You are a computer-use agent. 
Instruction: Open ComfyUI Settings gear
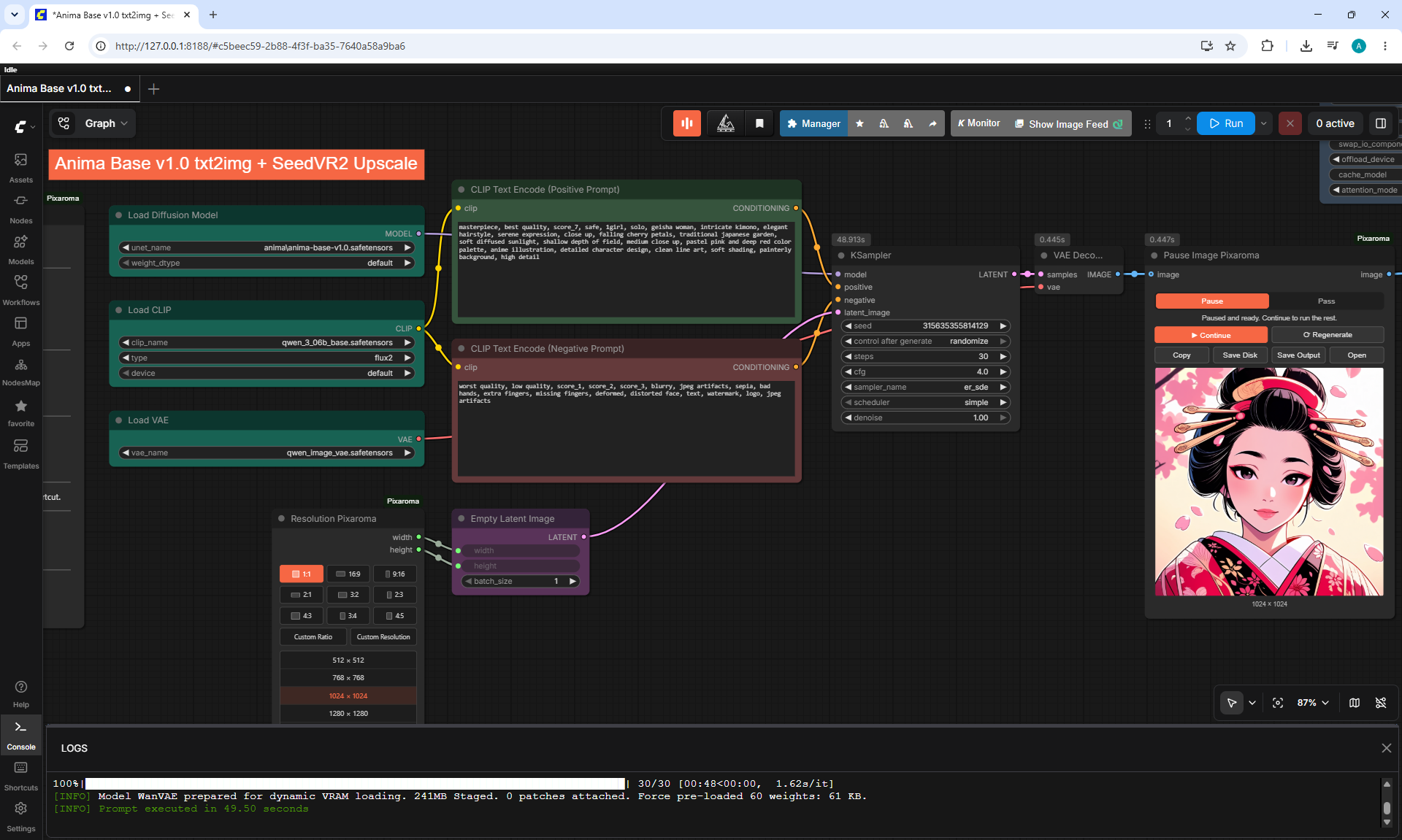20,817
